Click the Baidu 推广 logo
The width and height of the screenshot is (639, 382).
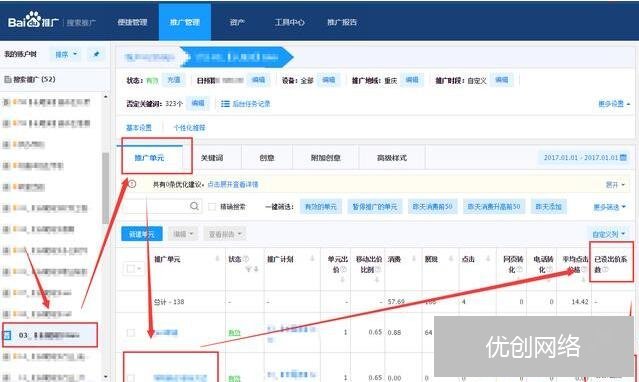pyautogui.click(x=33, y=20)
